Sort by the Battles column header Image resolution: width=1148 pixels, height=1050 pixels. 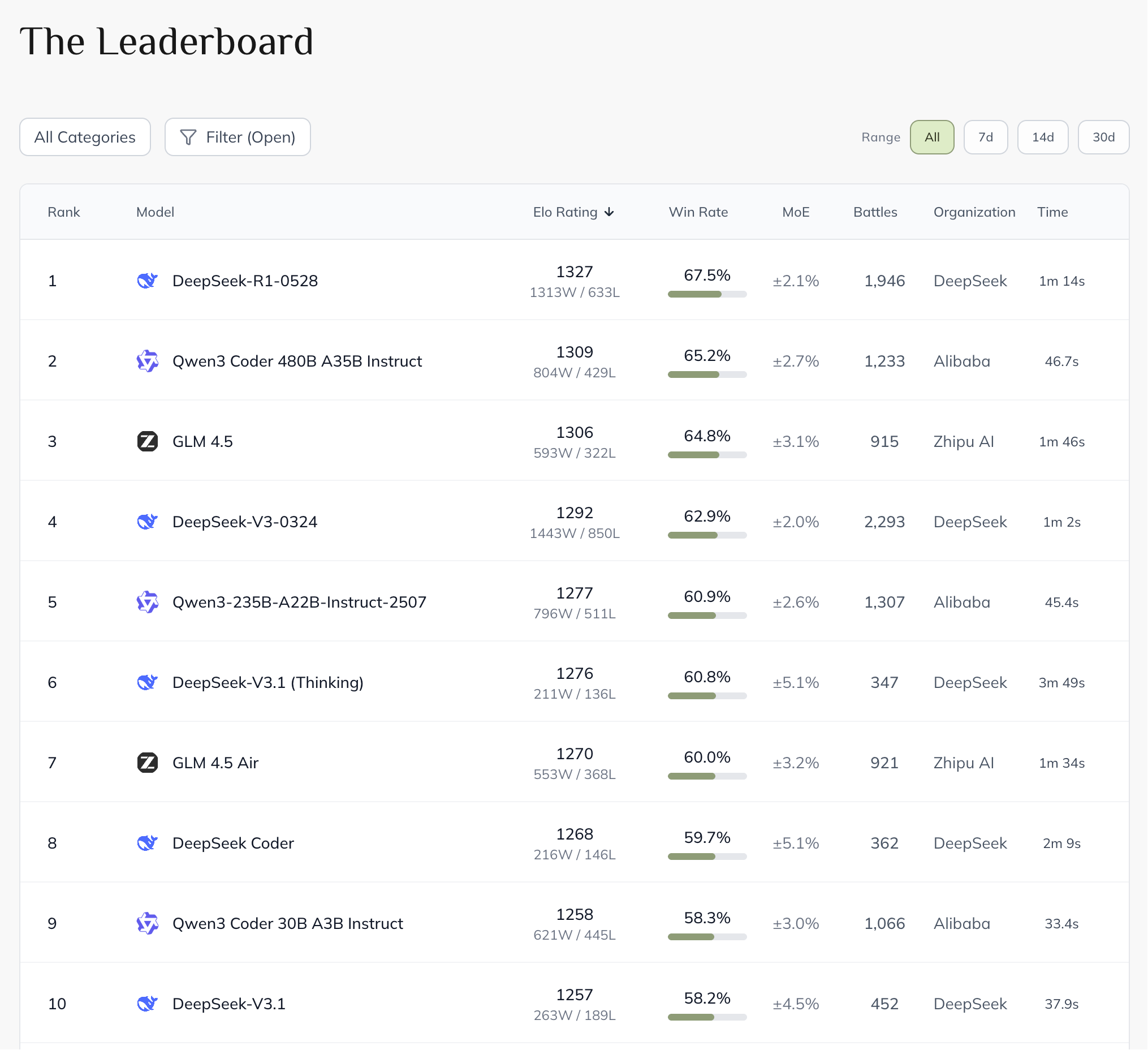(x=875, y=213)
